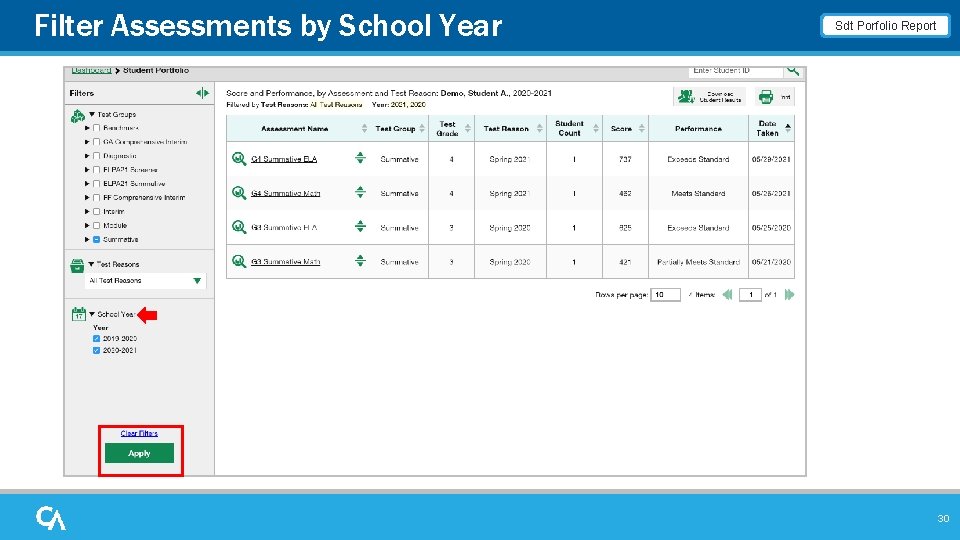Go to next page with right arrows

pos(789,294)
